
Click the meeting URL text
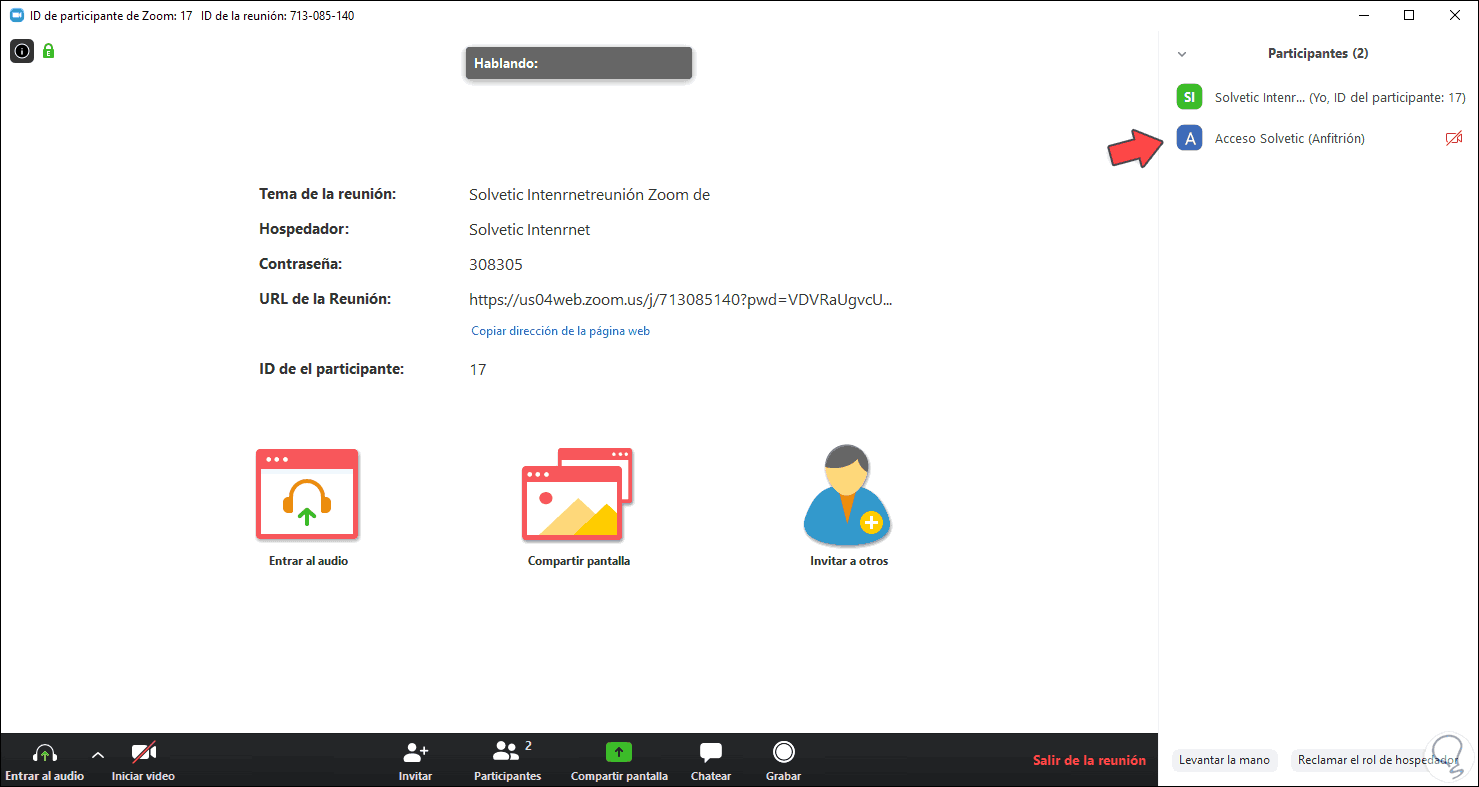(x=680, y=299)
